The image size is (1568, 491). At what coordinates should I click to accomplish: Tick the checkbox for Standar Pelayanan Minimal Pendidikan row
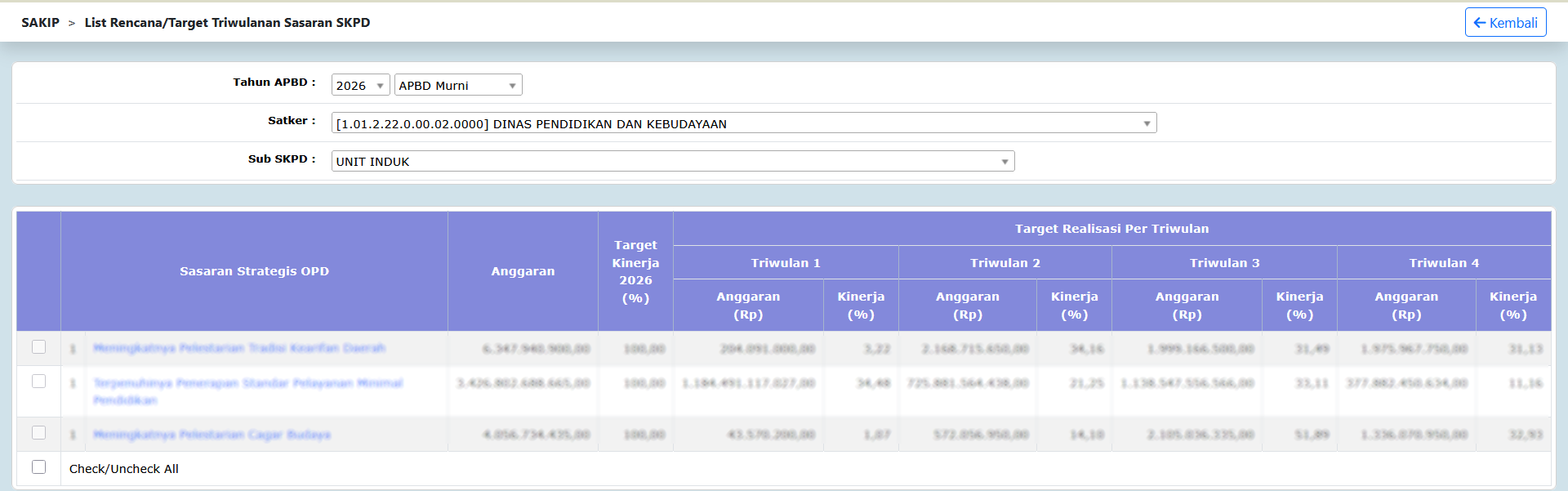(38, 382)
